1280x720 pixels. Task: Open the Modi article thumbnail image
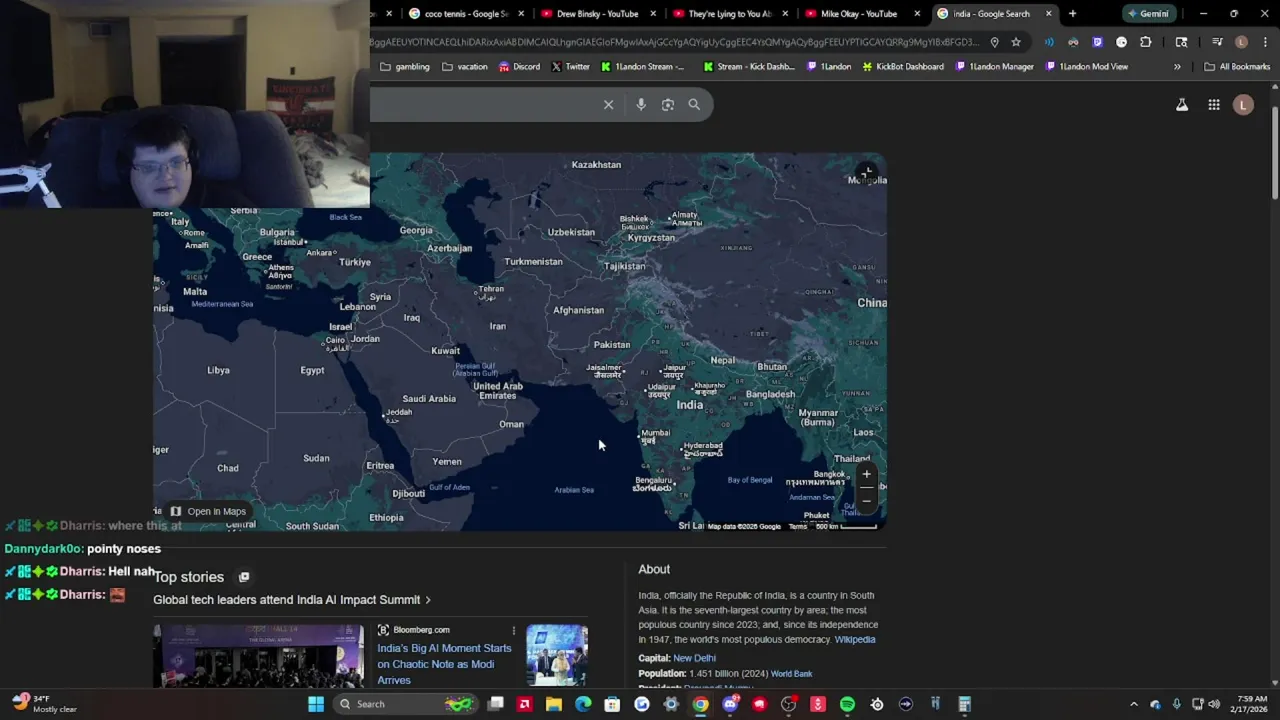point(557,655)
